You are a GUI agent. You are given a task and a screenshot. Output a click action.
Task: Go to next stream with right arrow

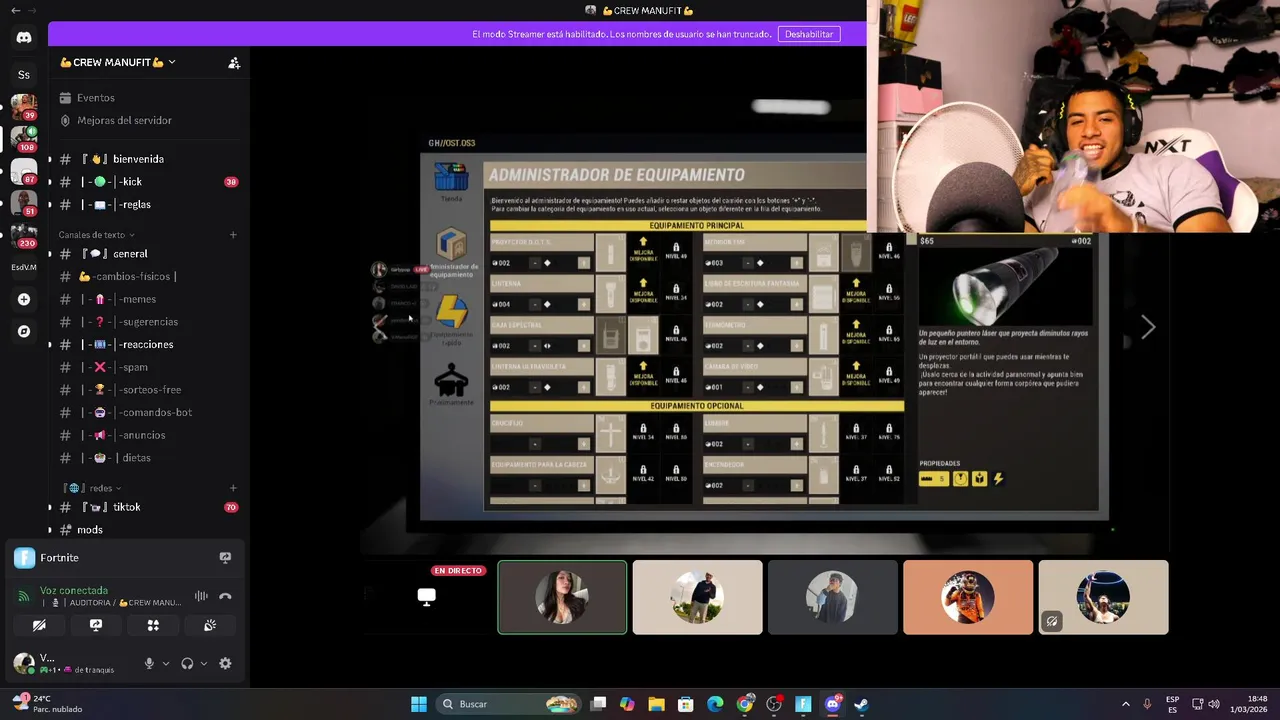(1148, 327)
